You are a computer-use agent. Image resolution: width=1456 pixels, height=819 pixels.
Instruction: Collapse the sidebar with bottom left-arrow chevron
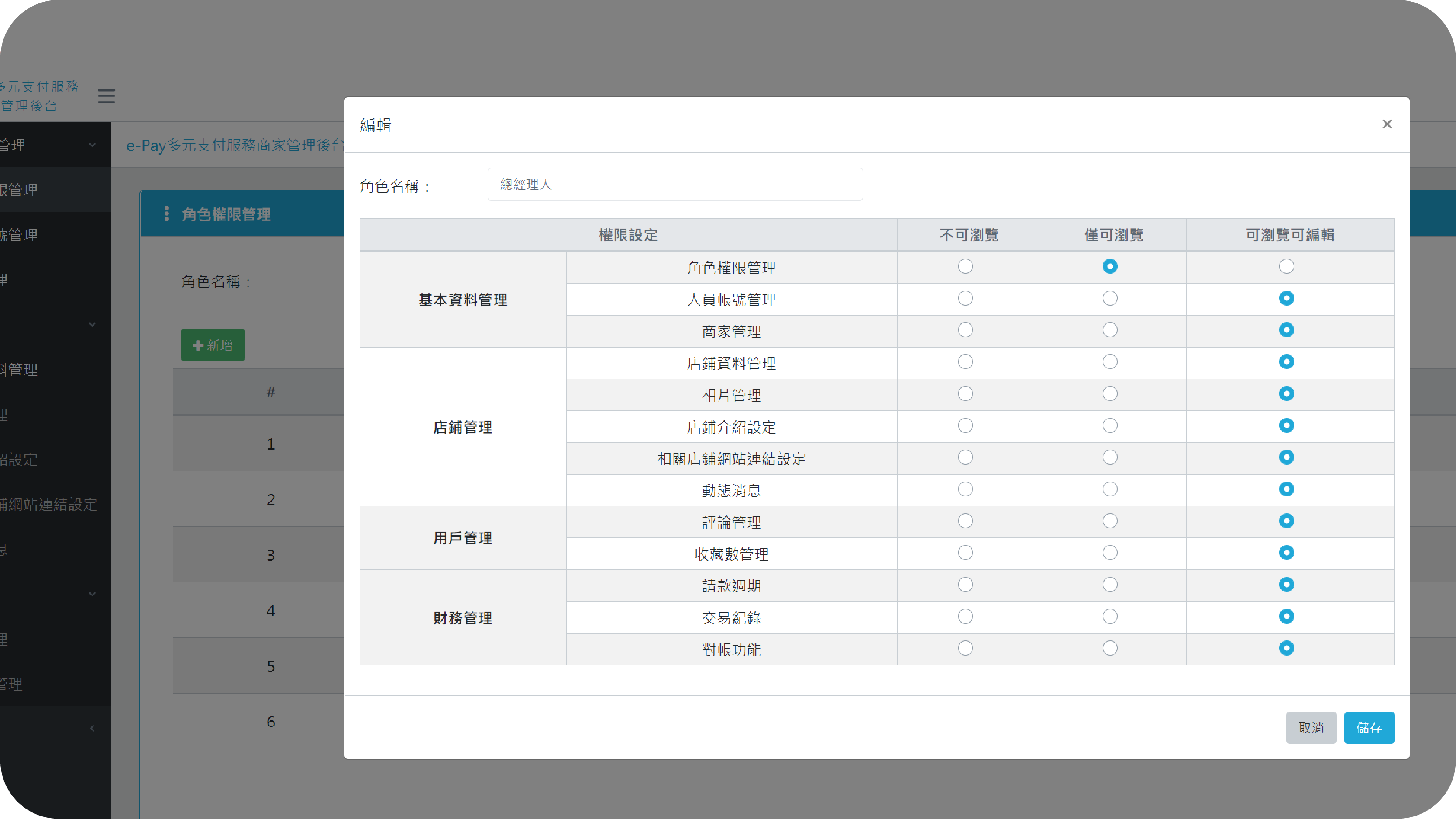point(92,728)
